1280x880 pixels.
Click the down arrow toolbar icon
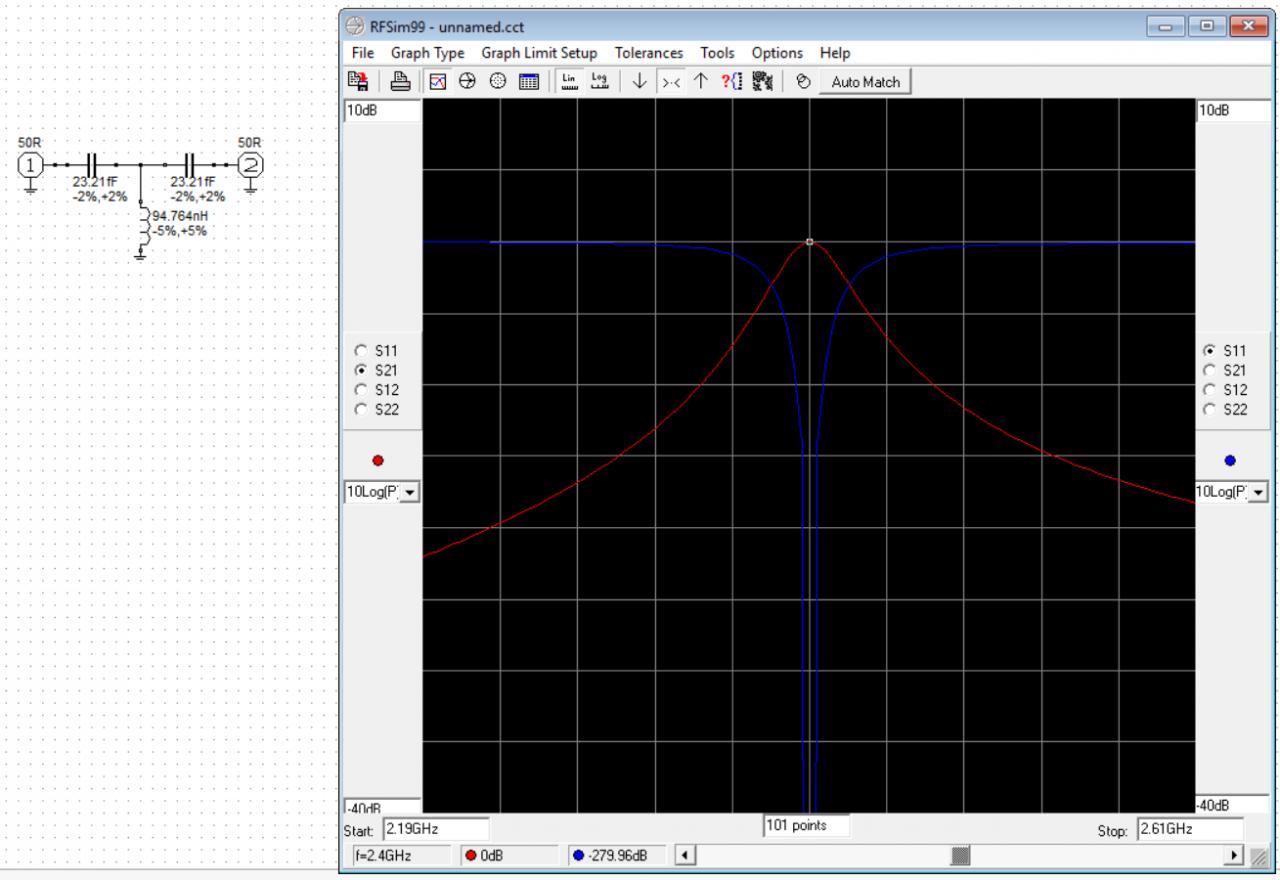tap(638, 82)
